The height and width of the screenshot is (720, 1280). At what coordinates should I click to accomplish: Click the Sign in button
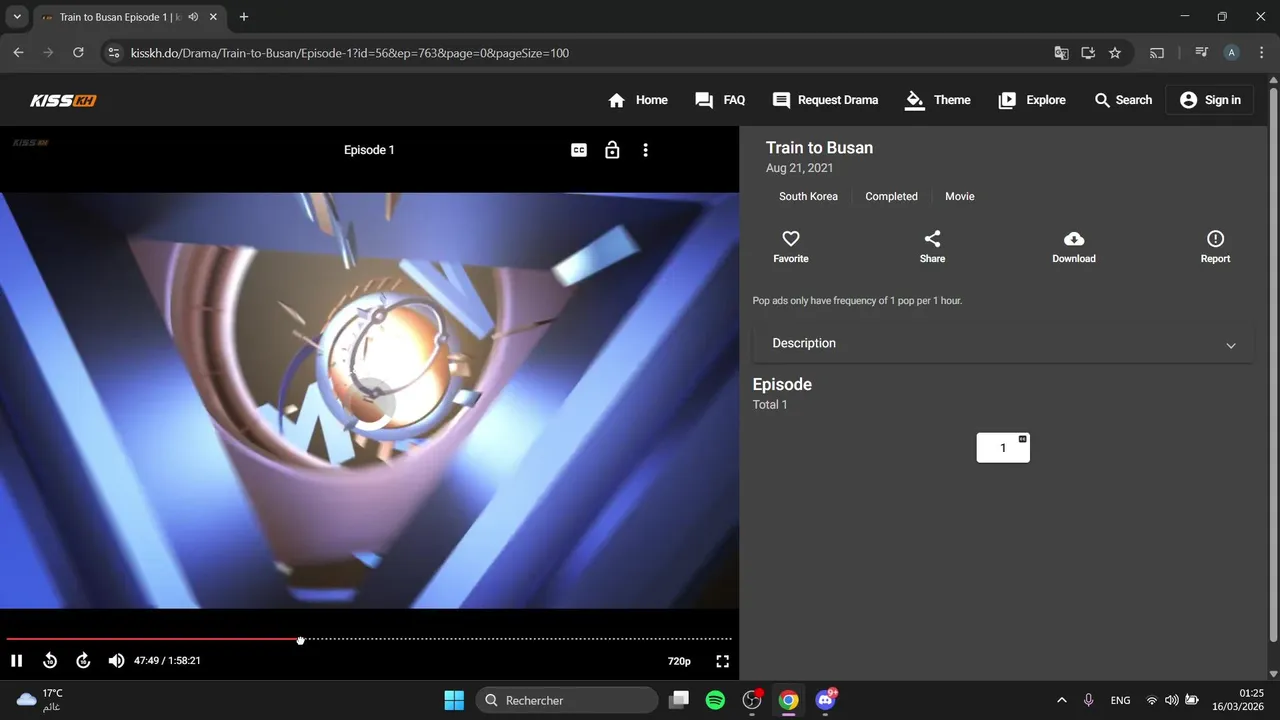point(1210,100)
